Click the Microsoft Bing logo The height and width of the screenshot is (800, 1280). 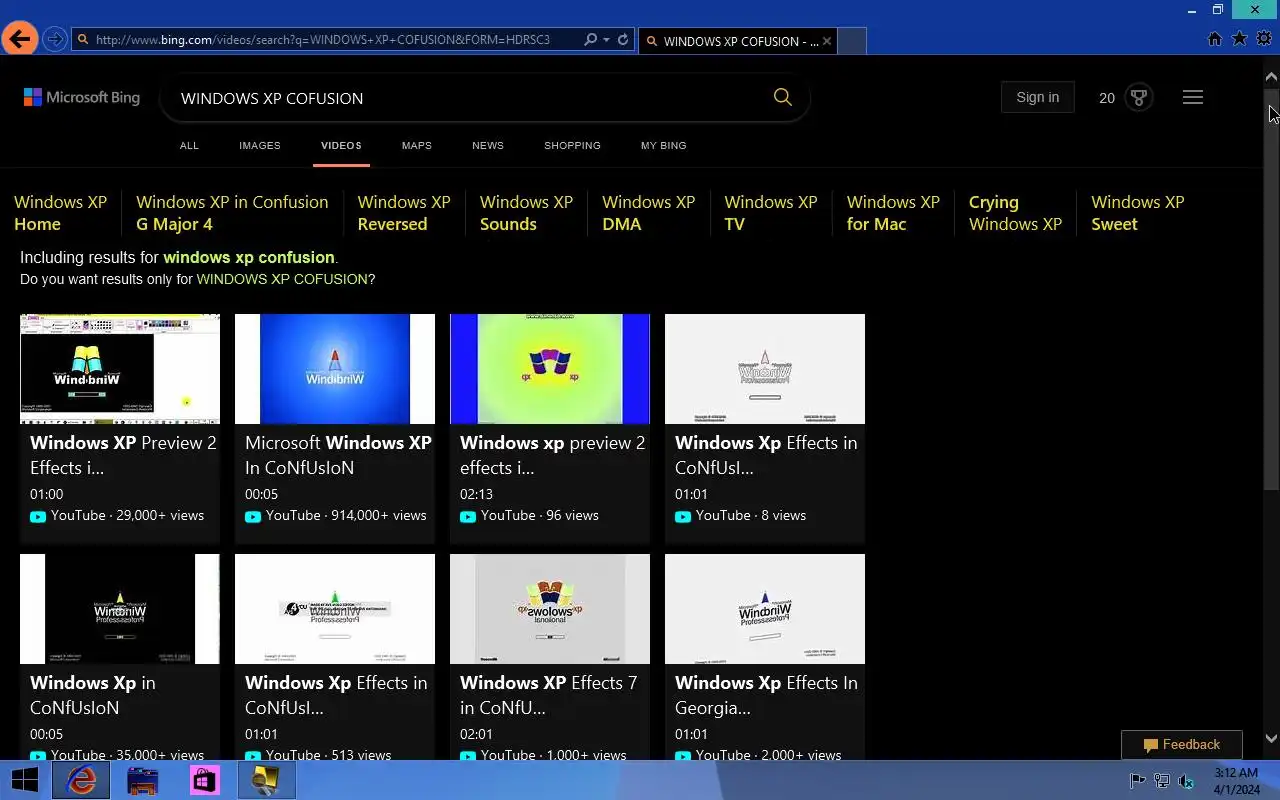[82, 97]
